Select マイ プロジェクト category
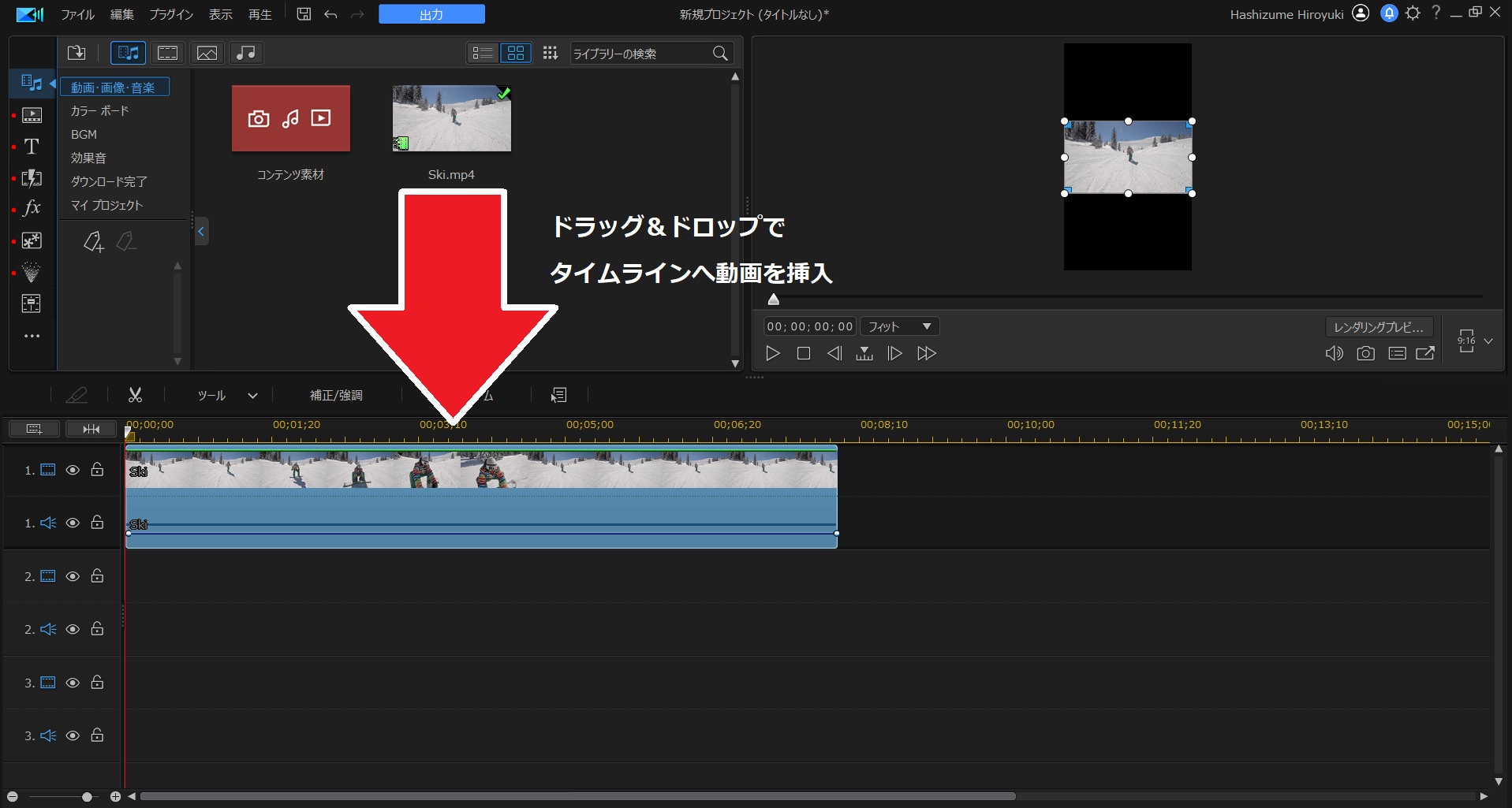Image resolution: width=1512 pixels, height=808 pixels. [x=106, y=205]
